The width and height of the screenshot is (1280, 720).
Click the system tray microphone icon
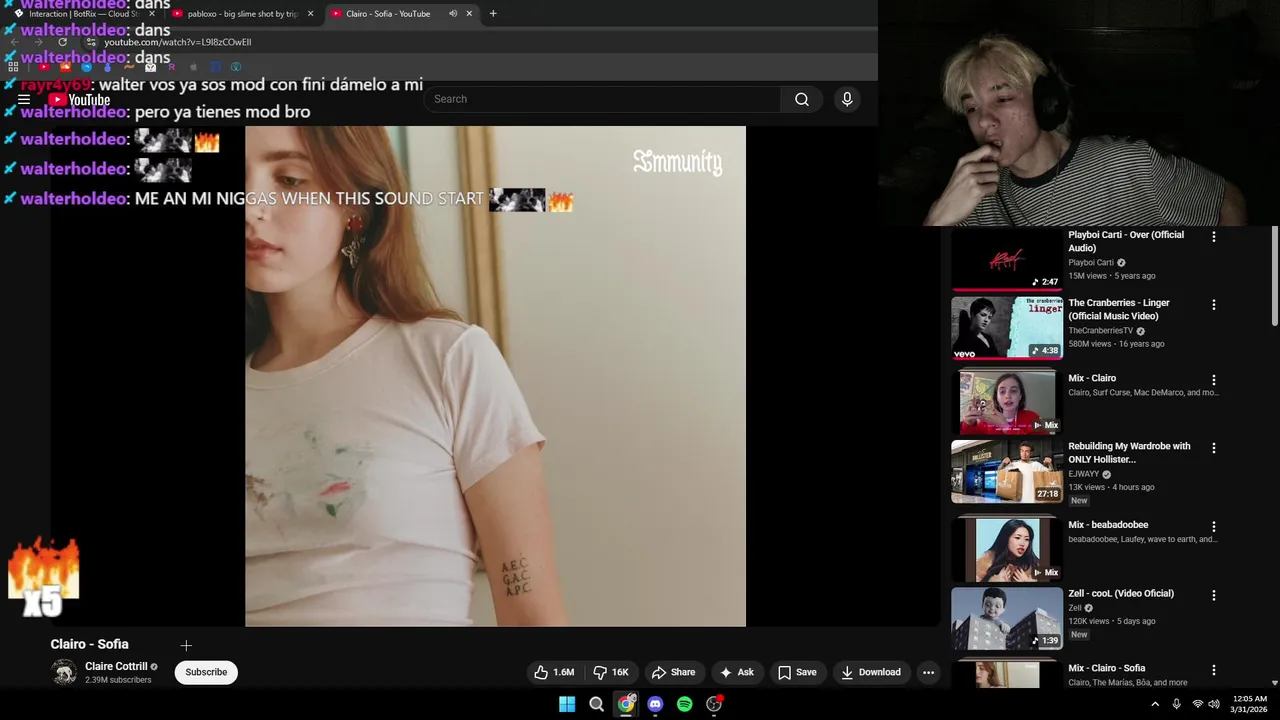click(x=1176, y=704)
